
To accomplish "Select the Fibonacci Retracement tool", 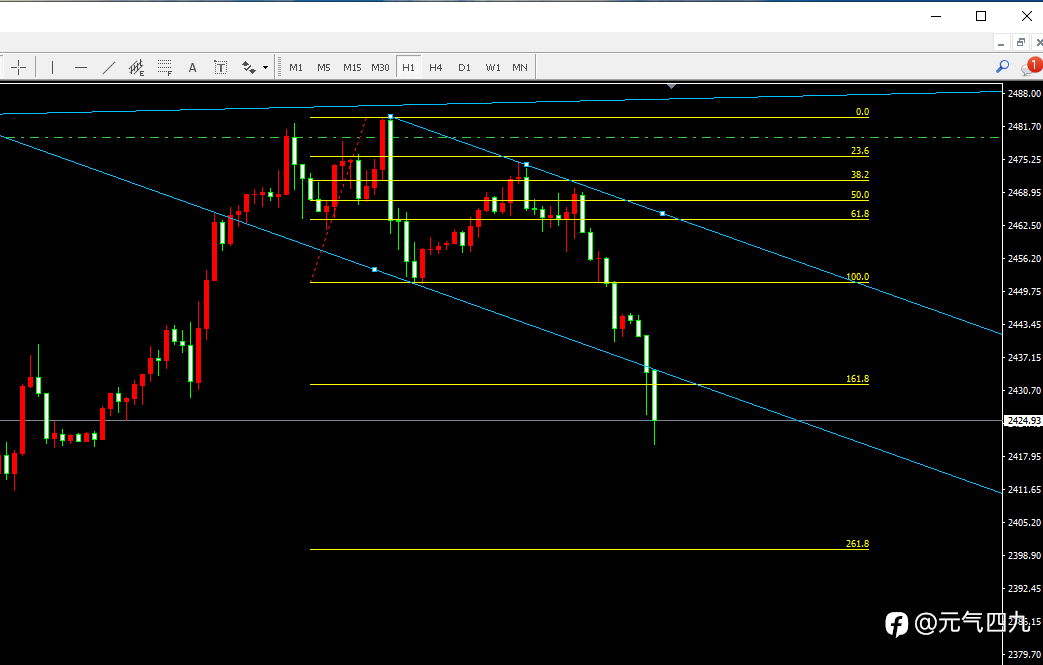I will coord(164,67).
